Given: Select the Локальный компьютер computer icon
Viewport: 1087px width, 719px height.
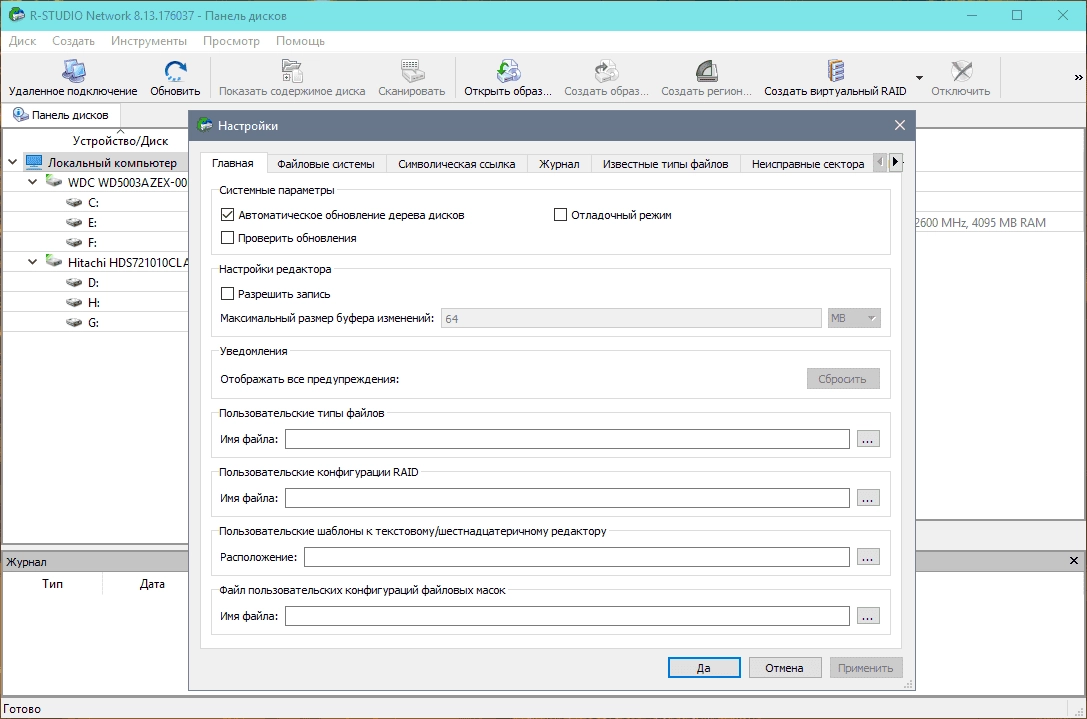Looking at the screenshot, I should (x=34, y=163).
